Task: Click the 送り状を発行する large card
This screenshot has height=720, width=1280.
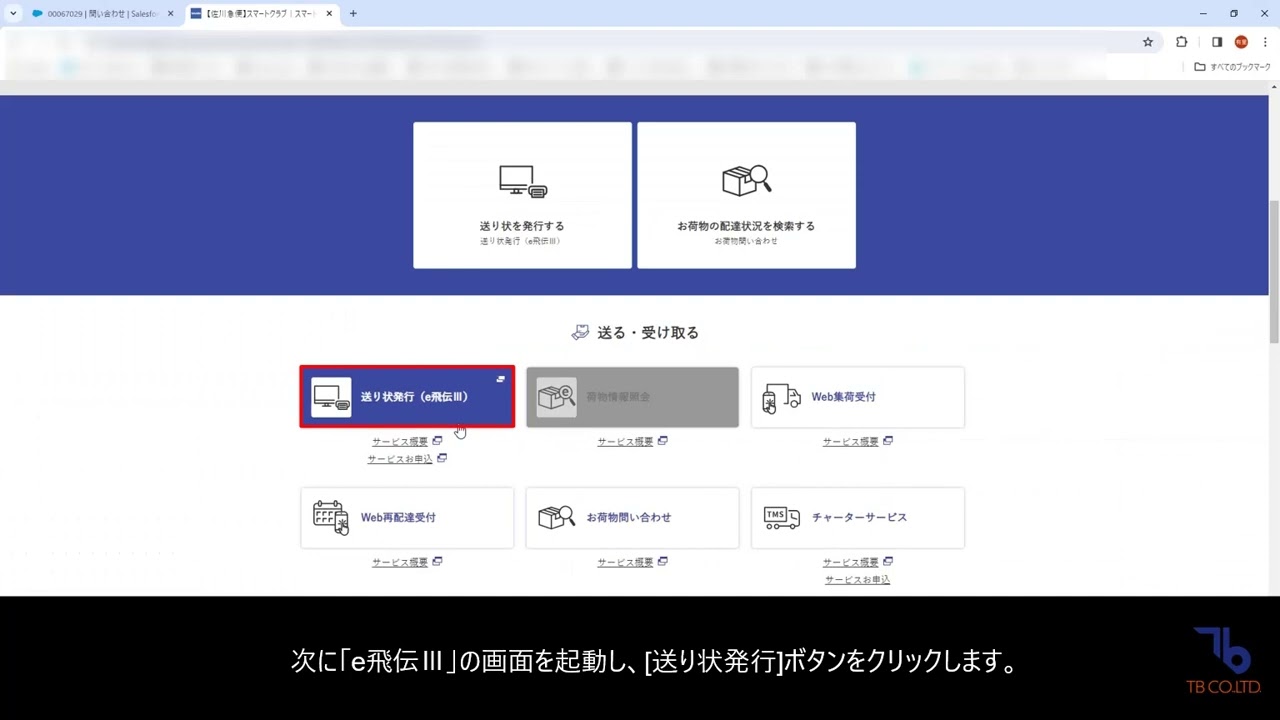Action: (522, 195)
